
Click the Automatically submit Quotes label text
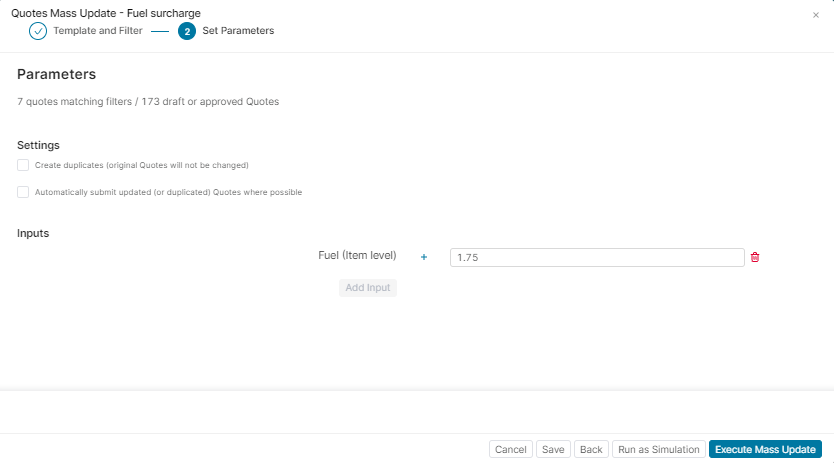click(168, 192)
